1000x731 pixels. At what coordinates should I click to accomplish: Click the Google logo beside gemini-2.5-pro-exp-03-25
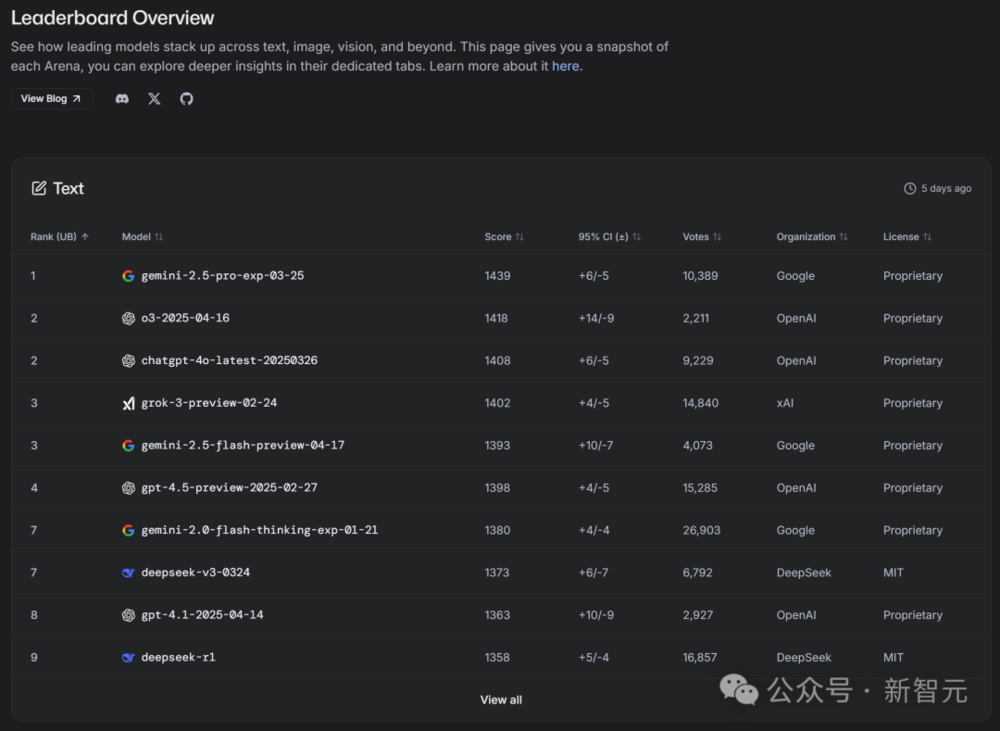128,276
